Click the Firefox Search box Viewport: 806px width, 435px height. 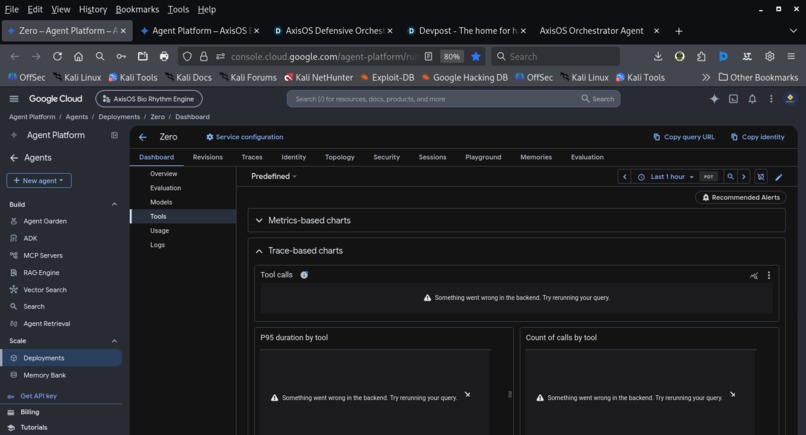tap(556, 57)
